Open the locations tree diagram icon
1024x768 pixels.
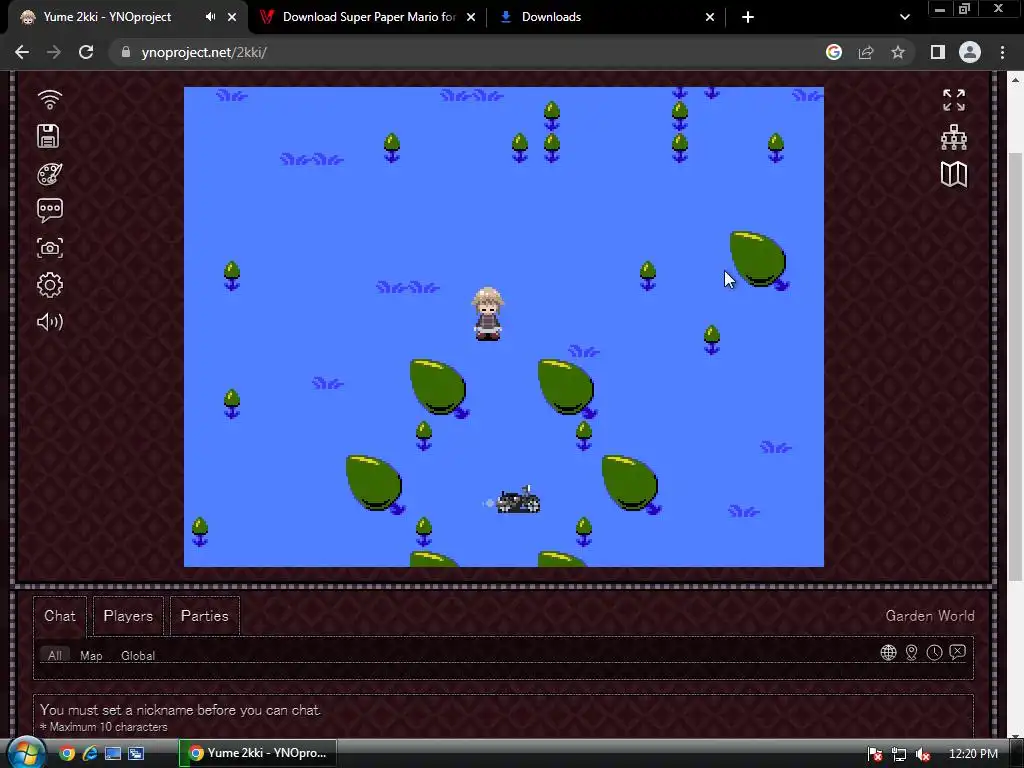pyautogui.click(x=953, y=137)
